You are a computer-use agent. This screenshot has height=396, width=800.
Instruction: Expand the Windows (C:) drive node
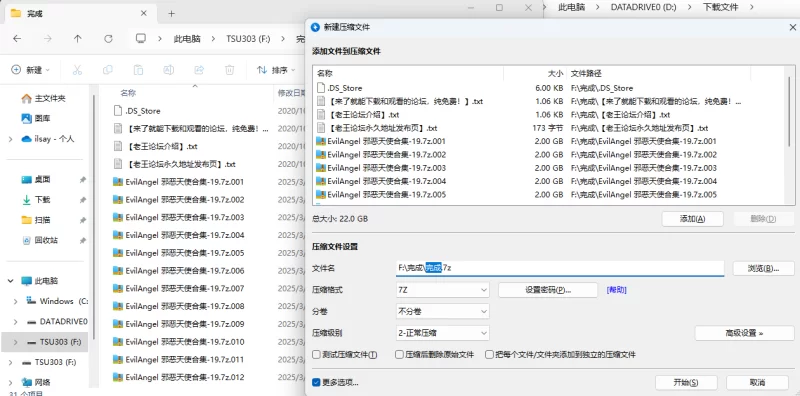click(x=16, y=302)
